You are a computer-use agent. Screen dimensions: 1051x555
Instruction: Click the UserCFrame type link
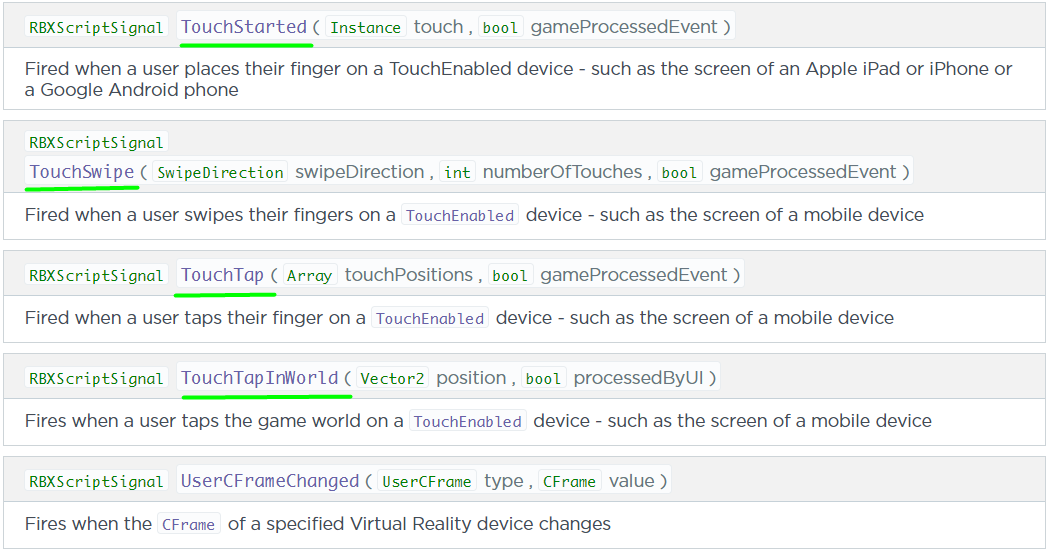426,482
